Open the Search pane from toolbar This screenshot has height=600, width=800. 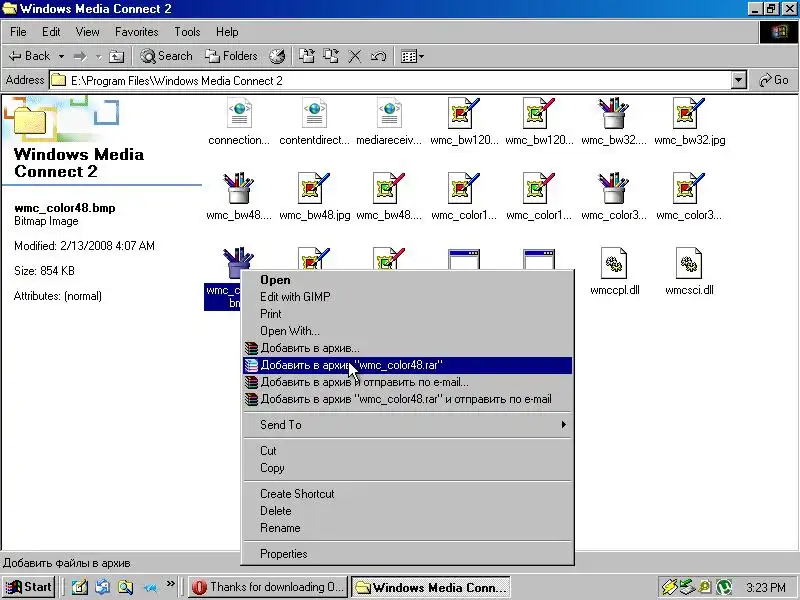[x=166, y=56]
